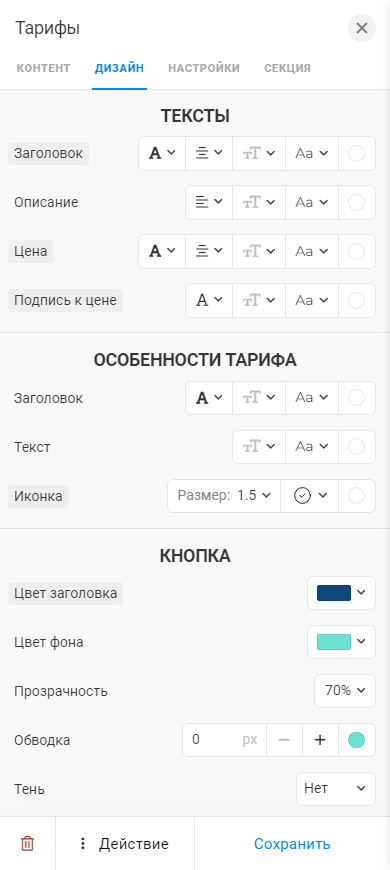Open the Прозрачность 70% dropdown
The image size is (390, 870).
(345, 691)
